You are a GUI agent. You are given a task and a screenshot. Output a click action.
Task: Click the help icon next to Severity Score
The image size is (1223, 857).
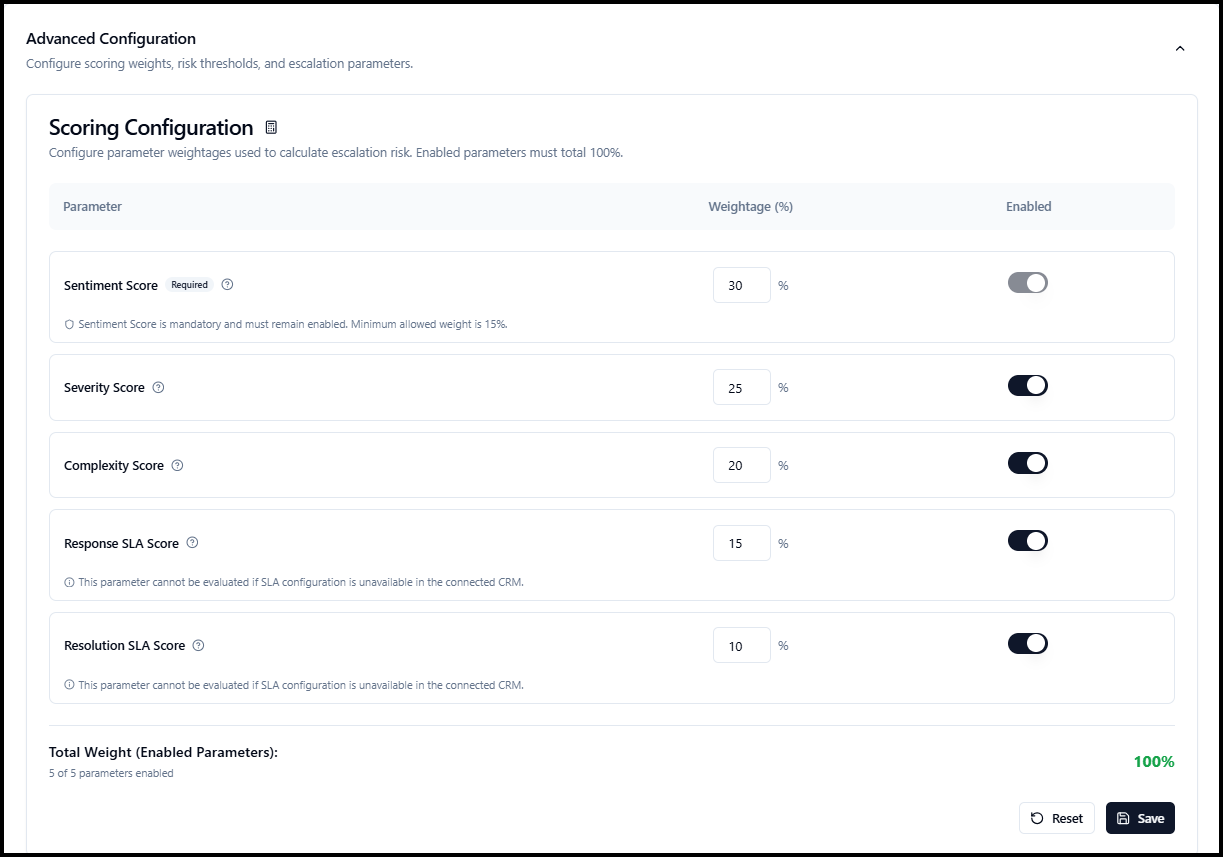click(x=158, y=387)
